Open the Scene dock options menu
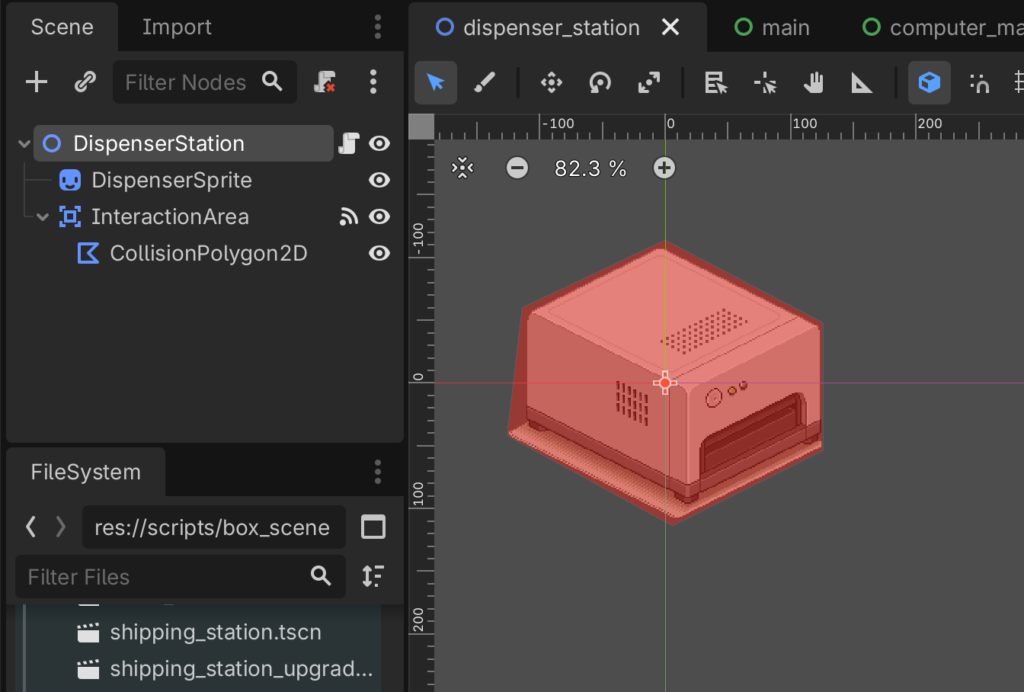The height and width of the screenshot is (692, 1024). pos(377,27)
